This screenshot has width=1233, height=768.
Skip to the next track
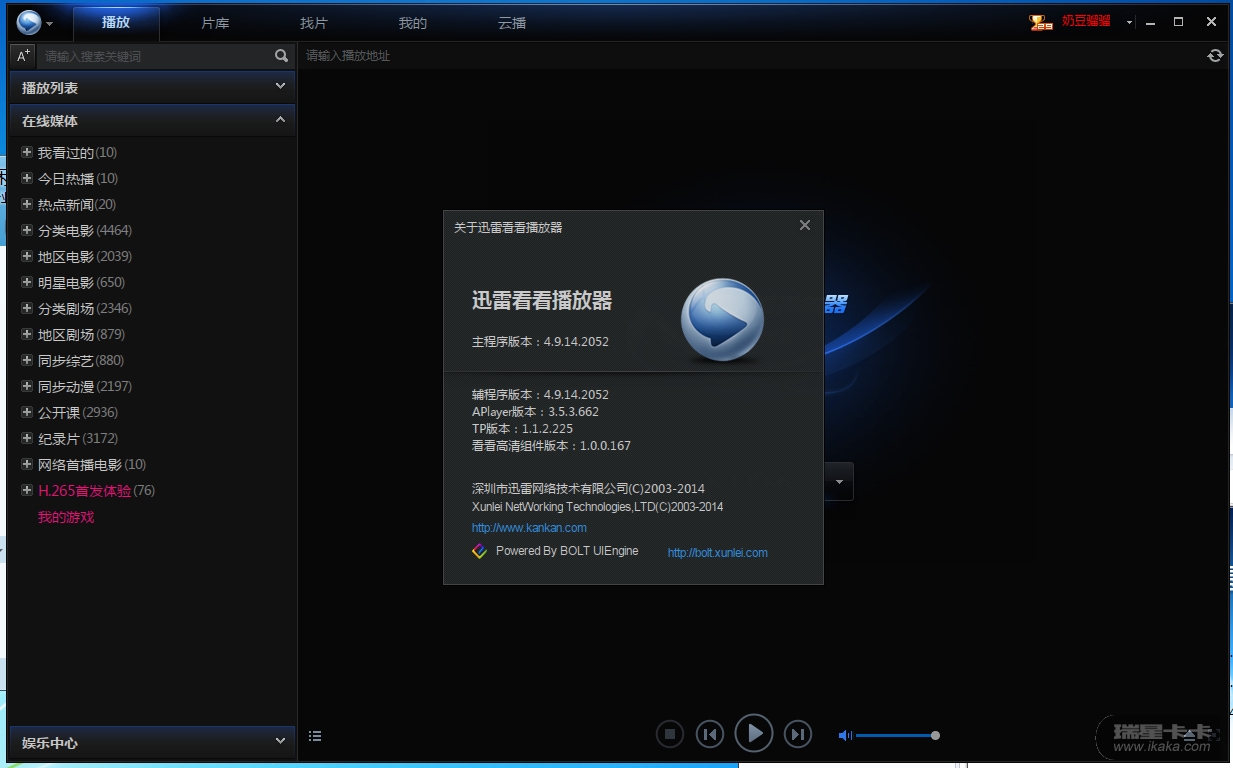(797, 735)
